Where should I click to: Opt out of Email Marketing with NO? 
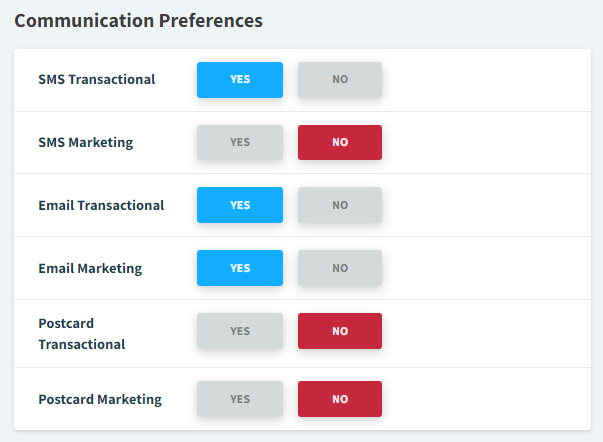click(x=340, y=268)
